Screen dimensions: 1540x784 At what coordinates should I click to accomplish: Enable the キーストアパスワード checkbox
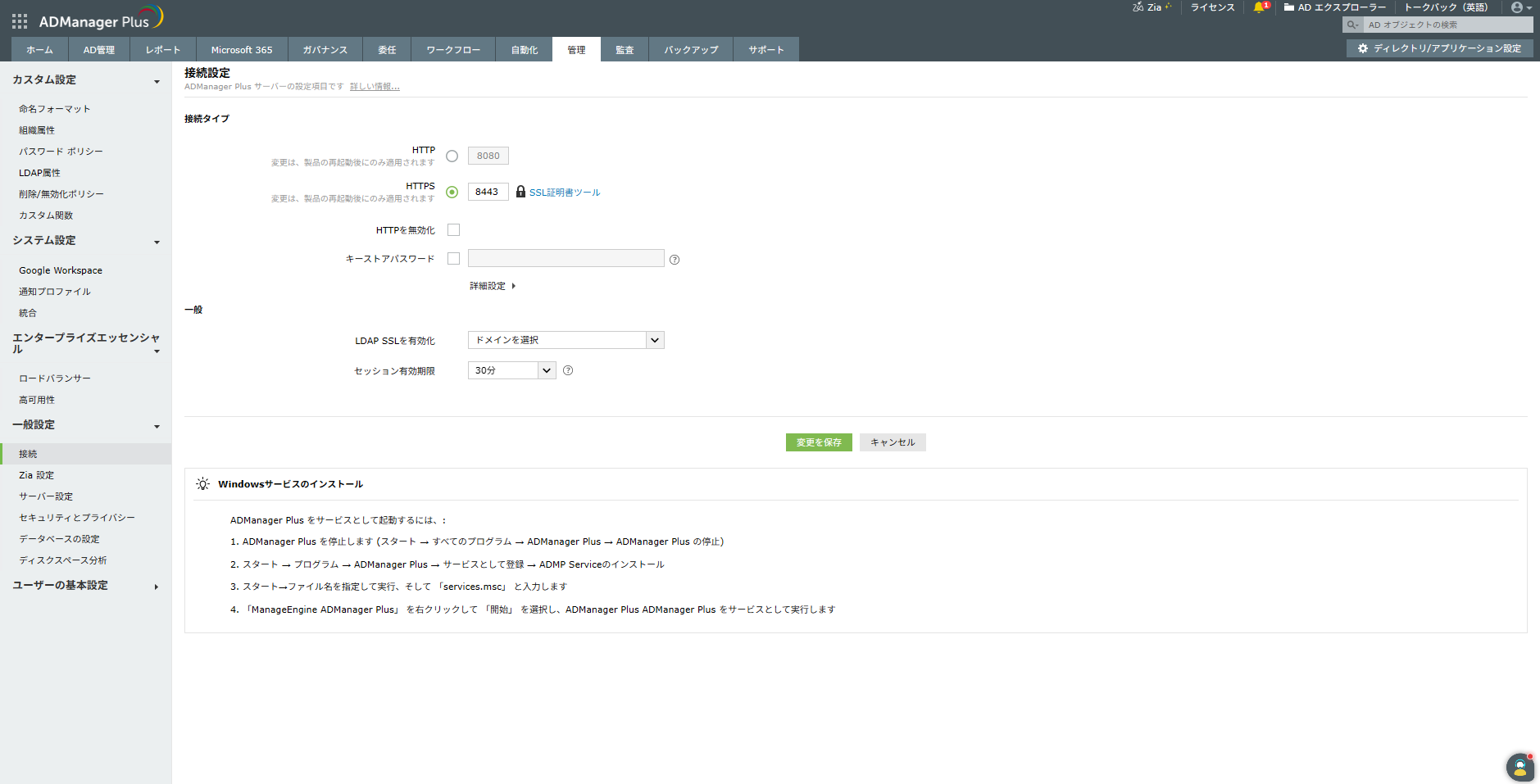coord(454,259)
